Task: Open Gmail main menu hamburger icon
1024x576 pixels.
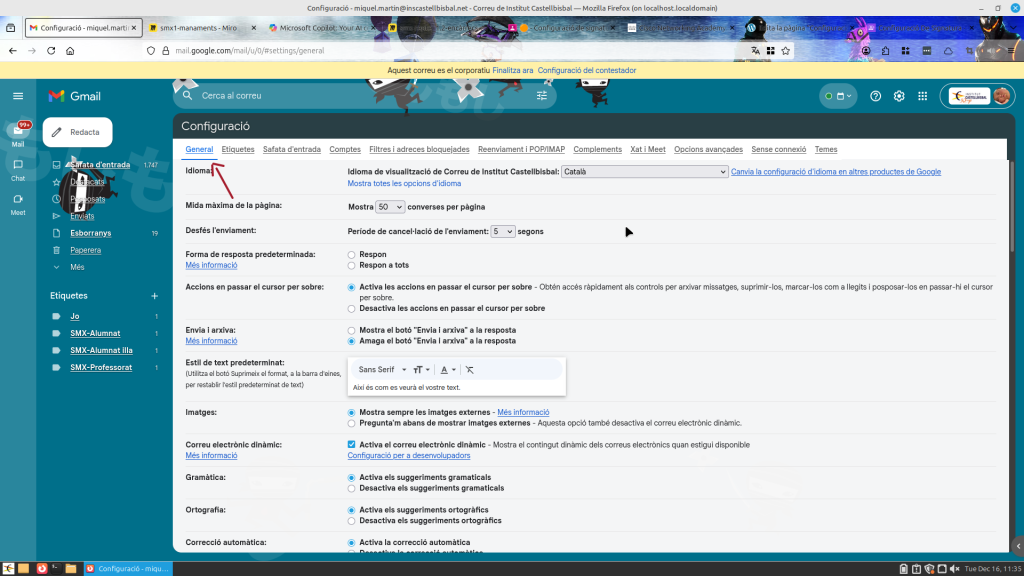Action: [x=18, y=96]
